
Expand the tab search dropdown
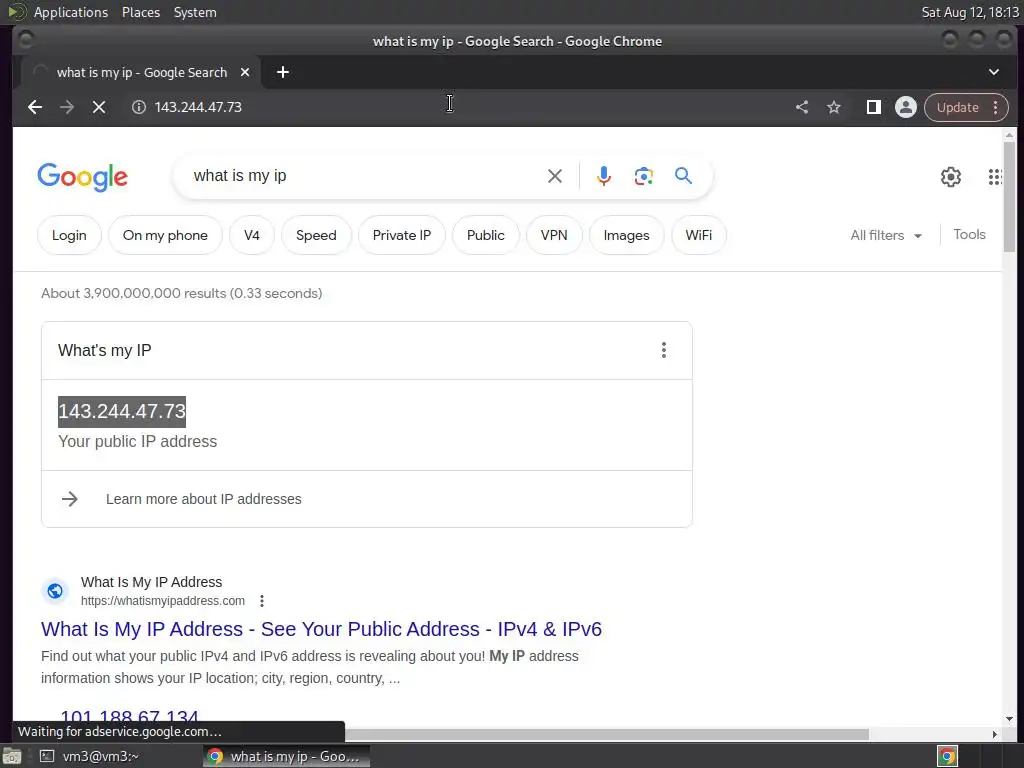tap(993, 72)
